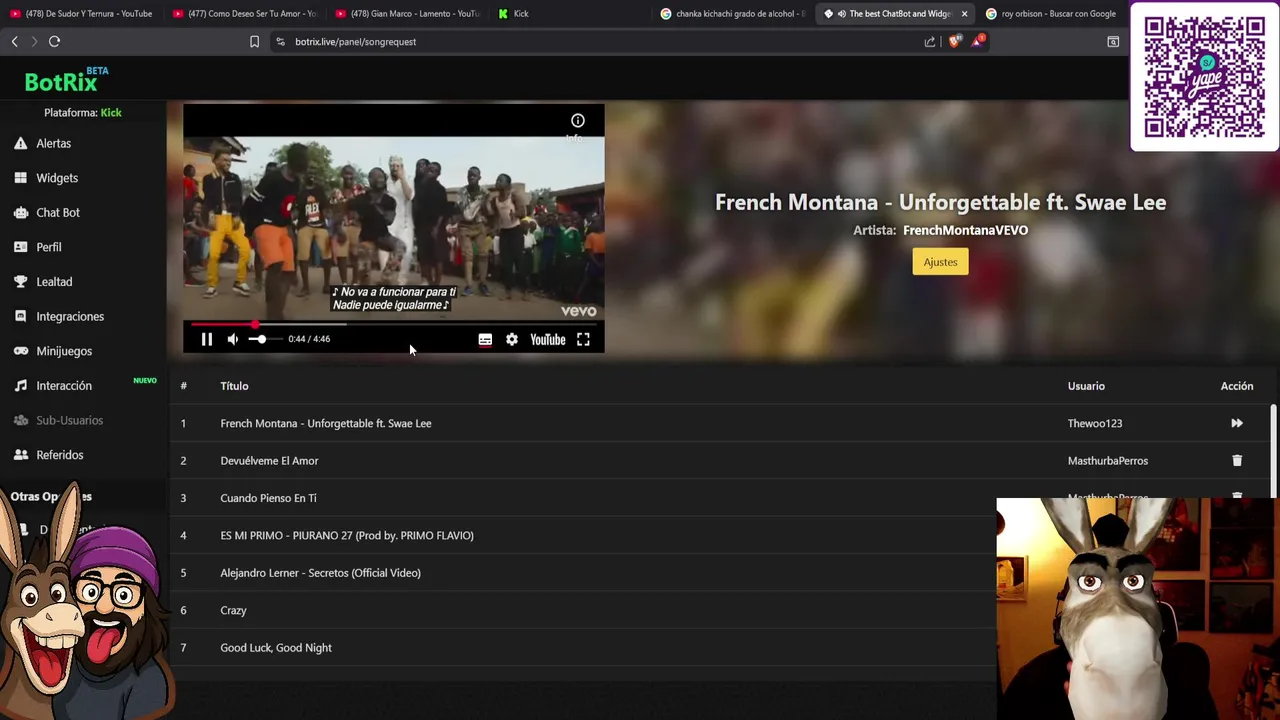
Task: Click the Perfil card icon
Action: [20, 247]
